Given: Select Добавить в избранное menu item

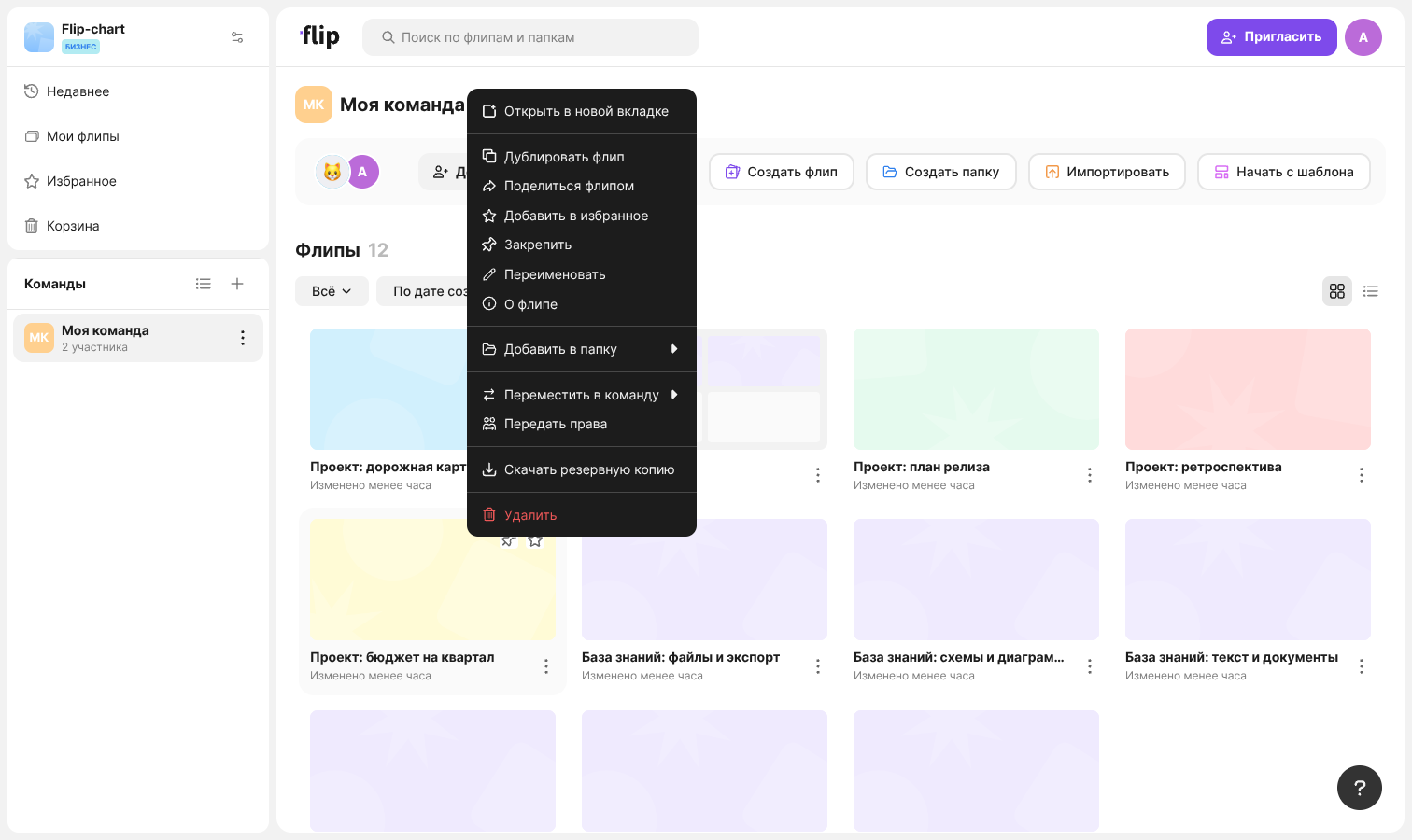Looking at the screenshot, I should pyautogui.click(x=582, y=216).
